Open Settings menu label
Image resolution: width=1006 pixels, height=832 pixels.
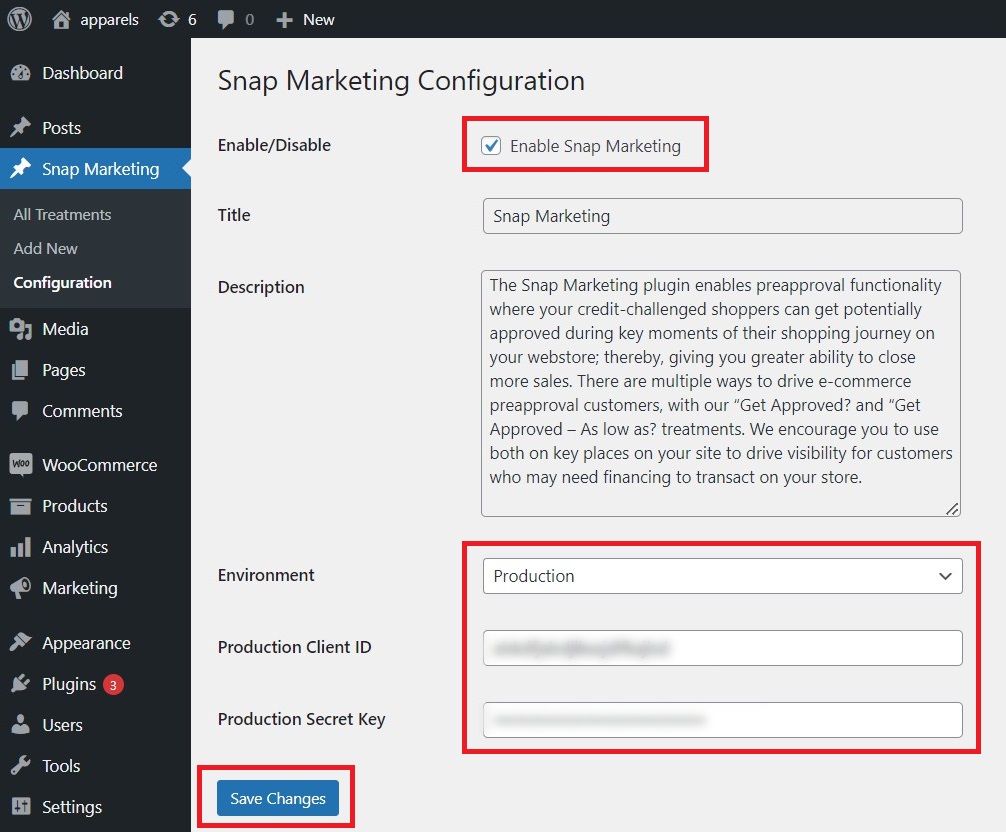[72, 807]
